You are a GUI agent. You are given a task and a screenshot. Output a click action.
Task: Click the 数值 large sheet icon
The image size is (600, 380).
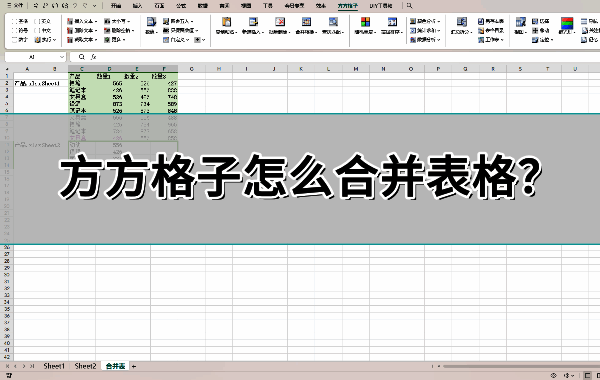(151, 22)
